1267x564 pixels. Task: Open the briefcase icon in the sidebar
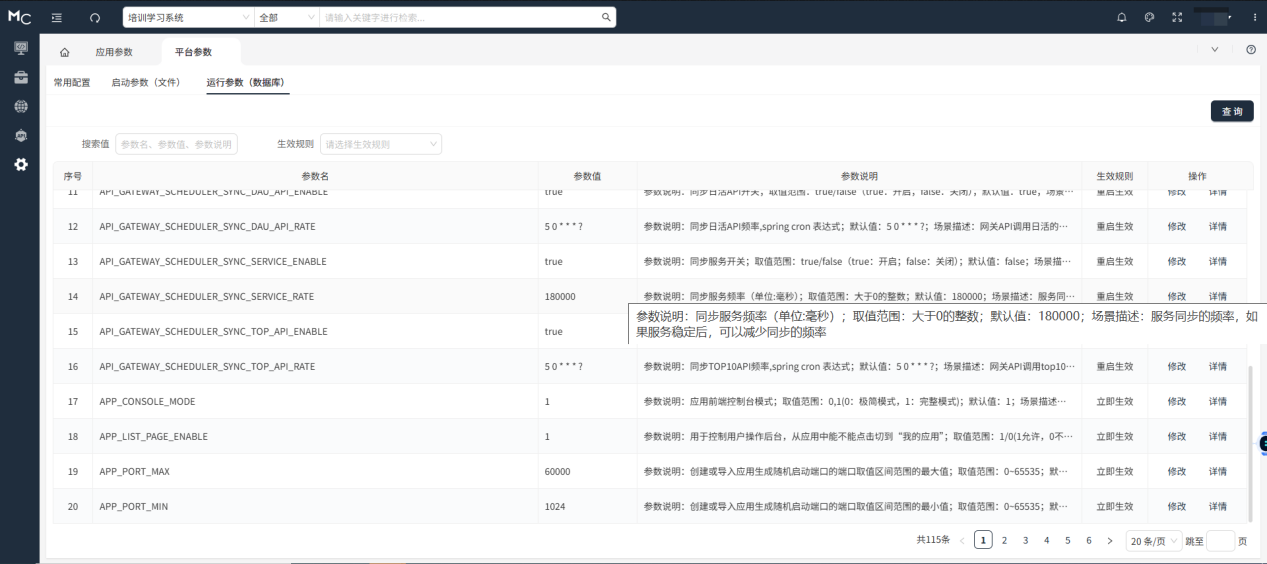(21, 77)
